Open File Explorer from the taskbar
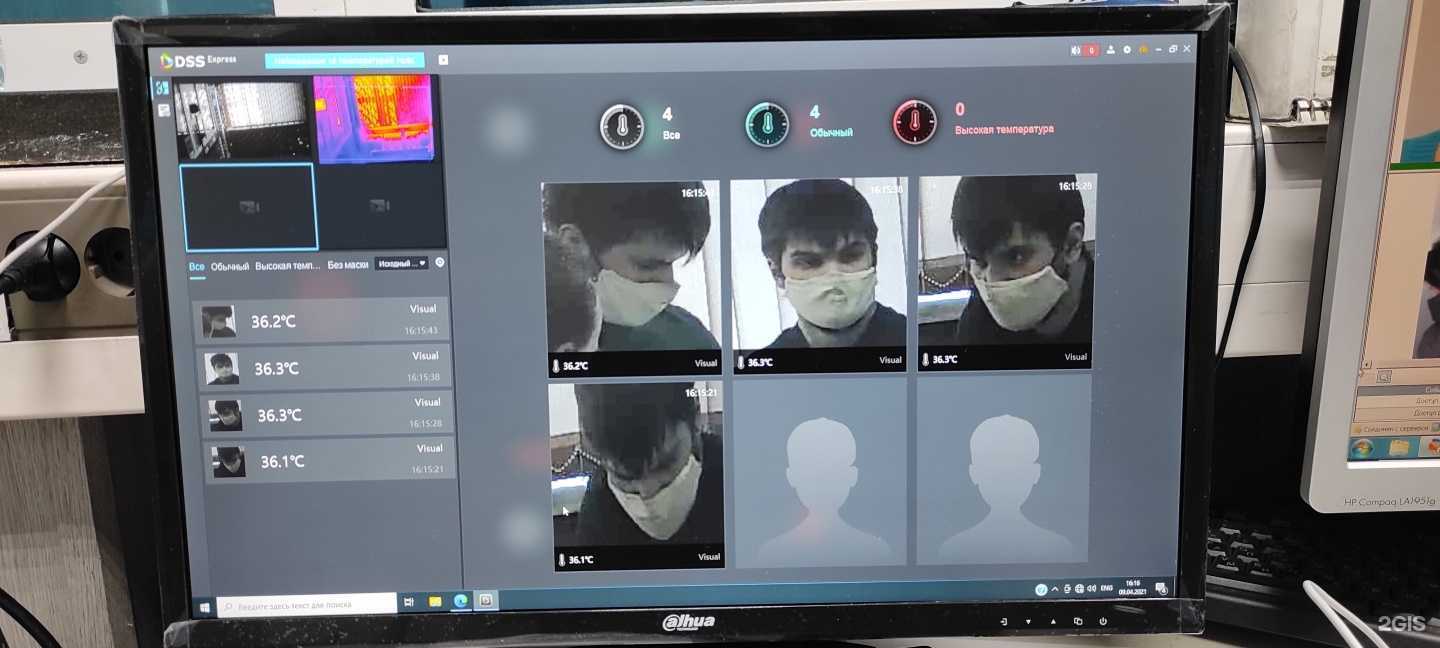Image resolution: width=1440 pixels, height=648 pixels. coord(435,602)
